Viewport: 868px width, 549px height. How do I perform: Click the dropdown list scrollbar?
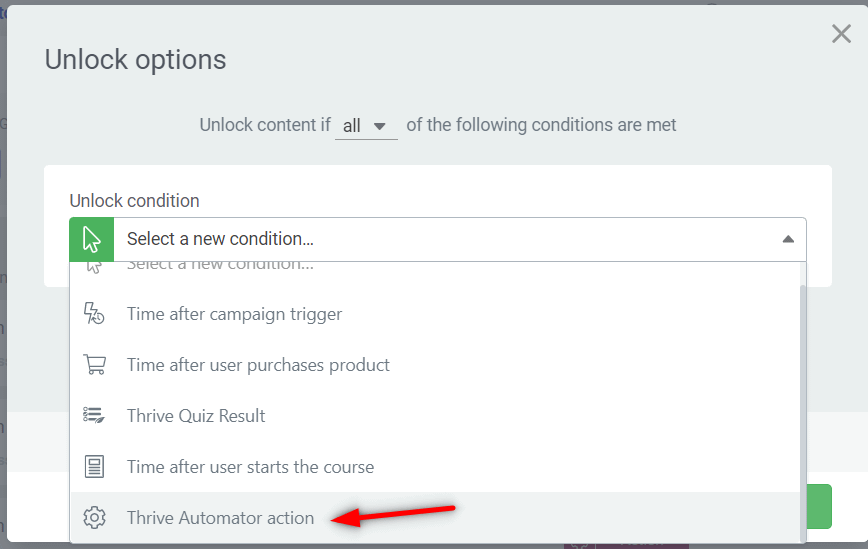(802, 400)
